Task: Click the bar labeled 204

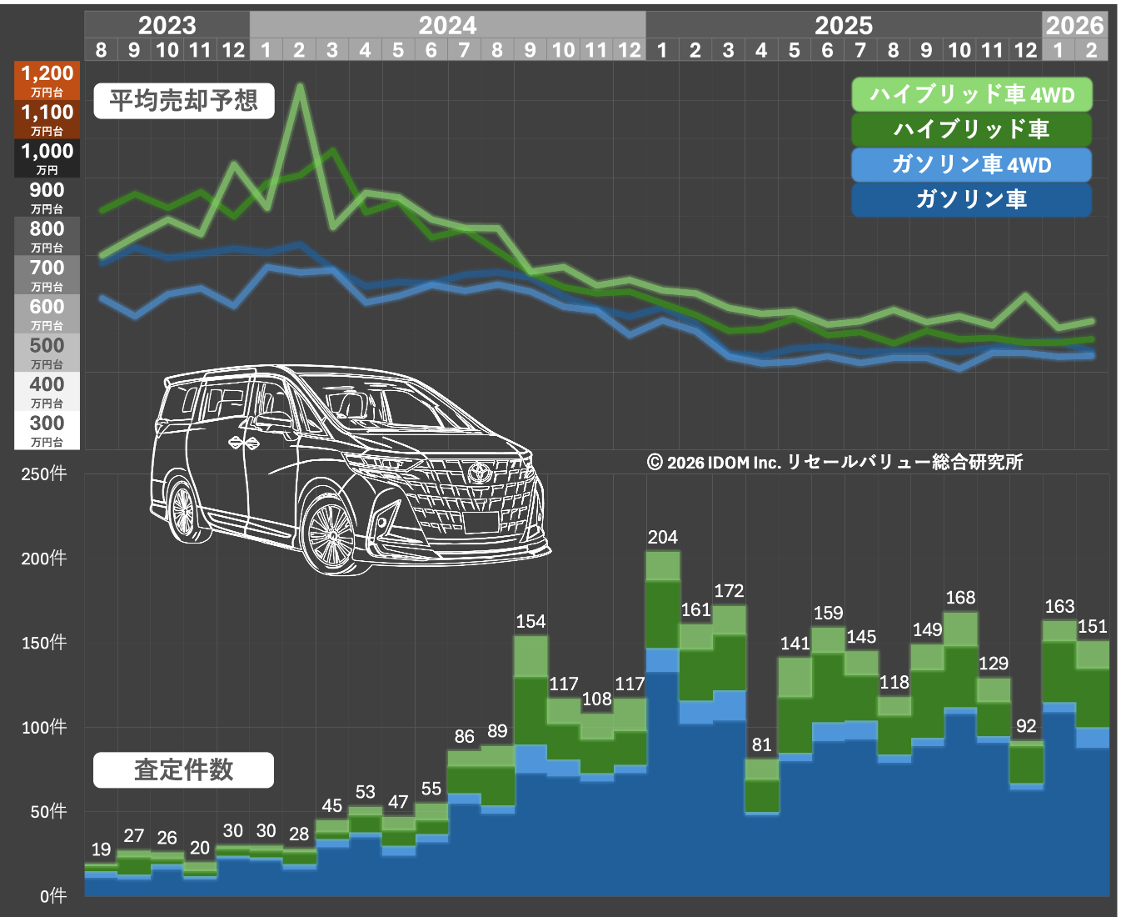Action: 662,720
